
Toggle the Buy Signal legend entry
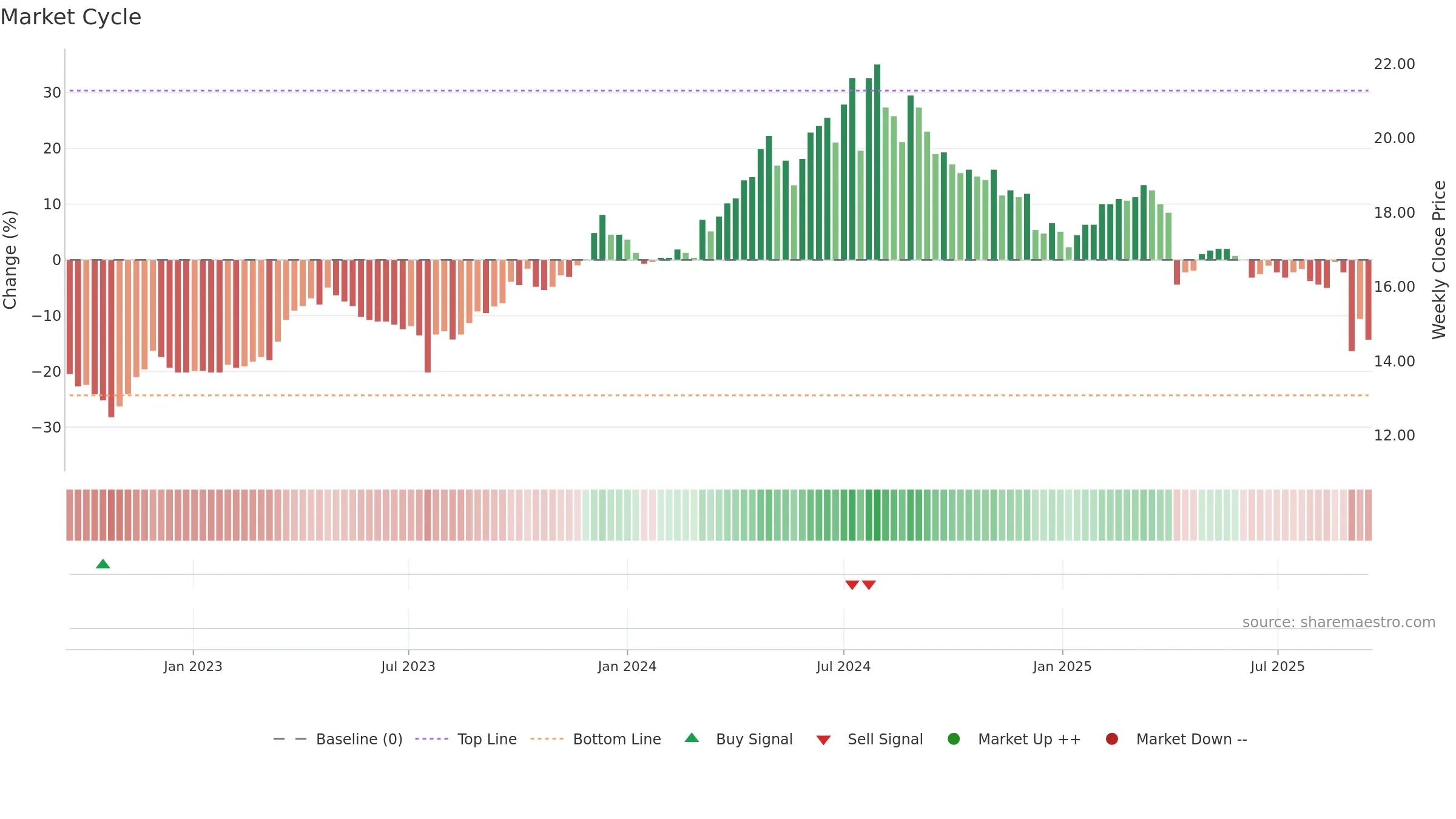(x=738, y=739)
